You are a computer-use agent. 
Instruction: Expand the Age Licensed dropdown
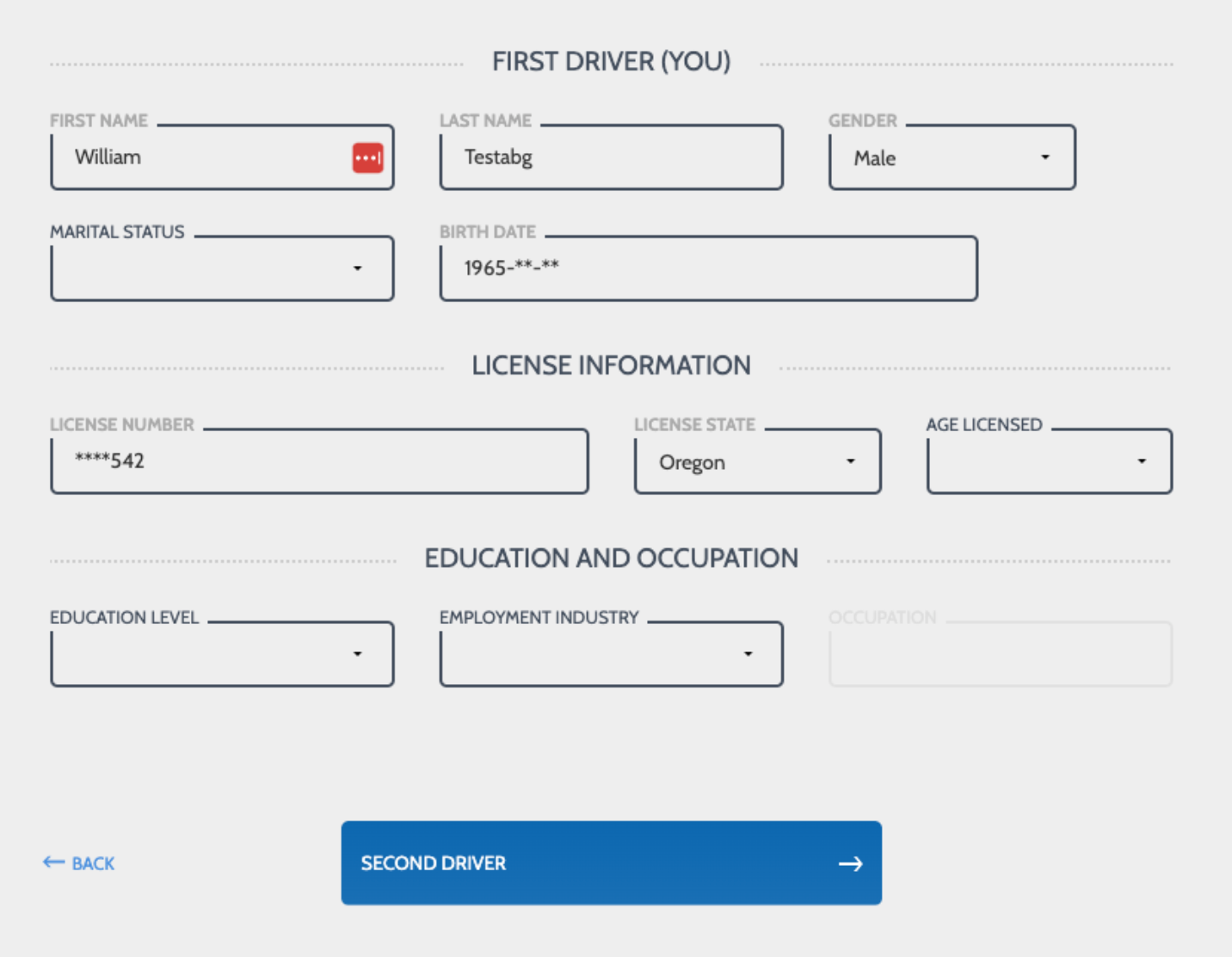point(1050,461)
